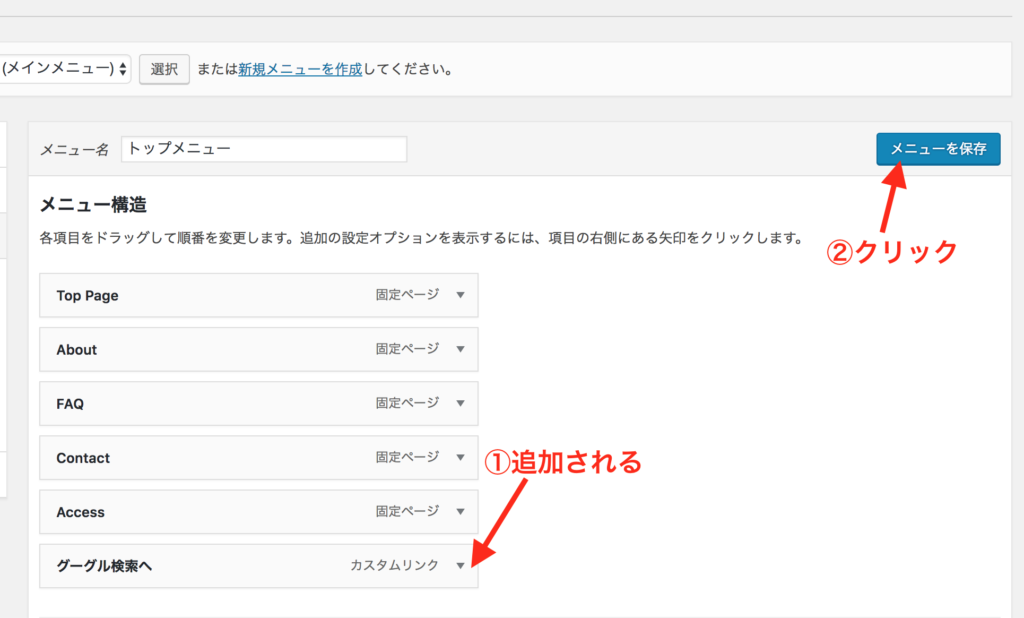Focus the メニュー名 text field
The width and height of the screenshot is (1024, 618).
264,149
